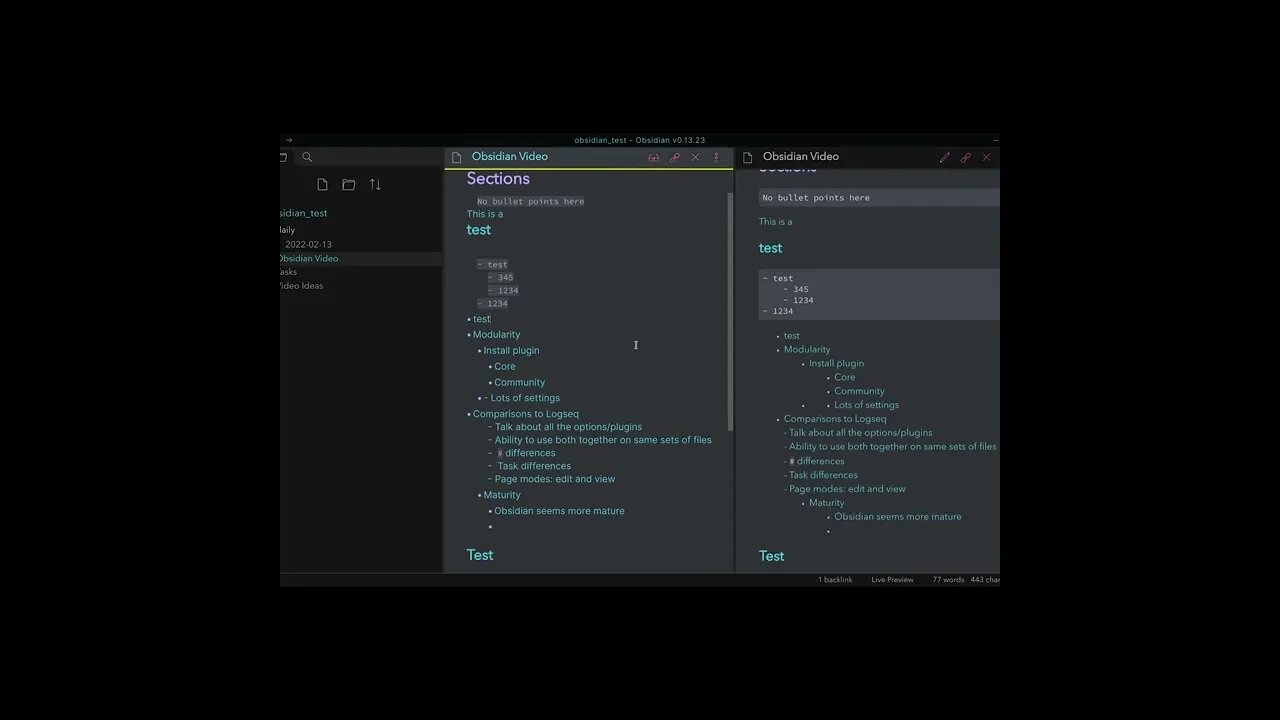Click the Test heading at bottom of left editor
1280x720 pixels.
click(480, 555)
